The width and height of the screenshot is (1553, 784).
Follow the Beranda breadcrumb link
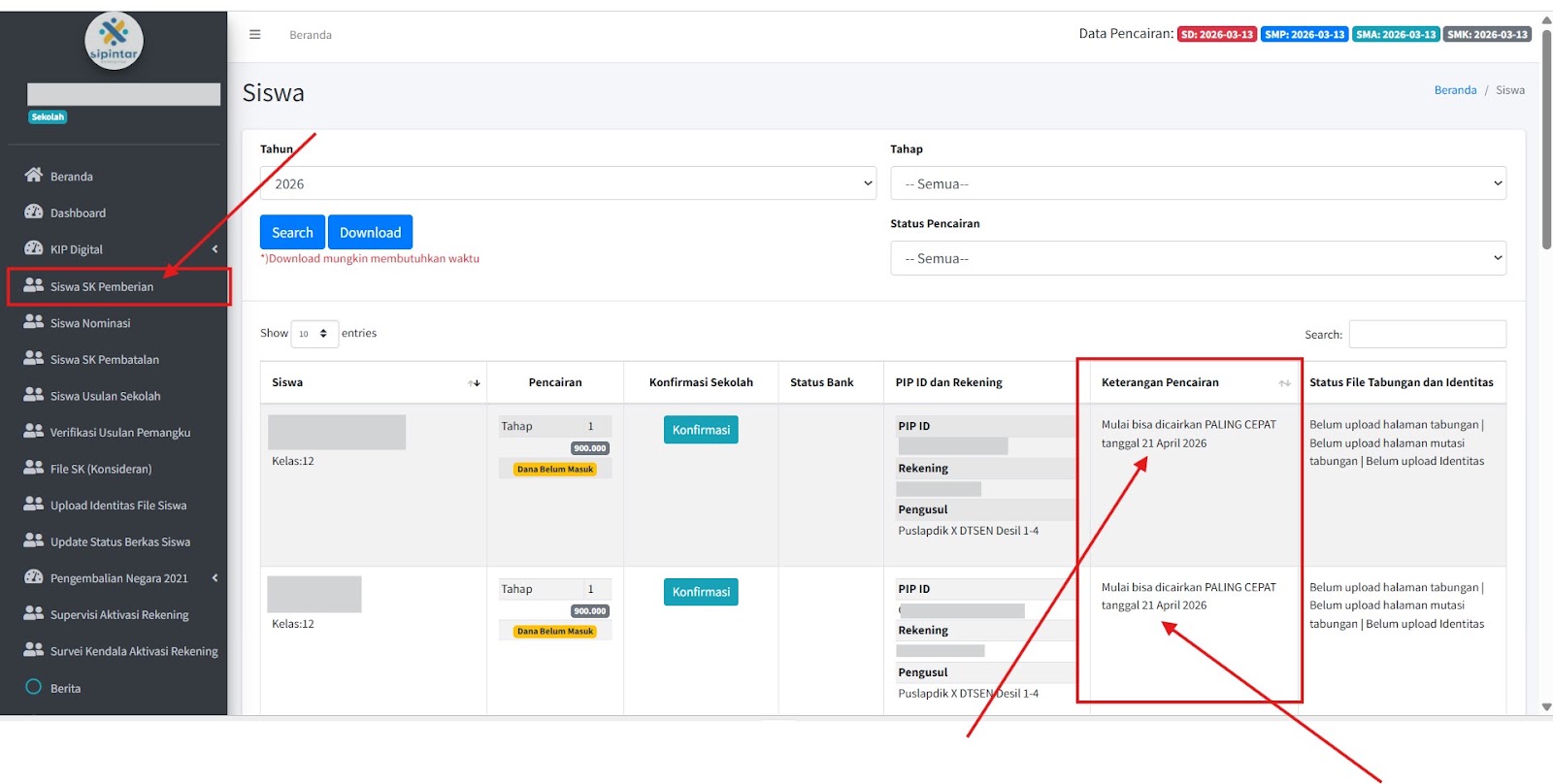1455,90
